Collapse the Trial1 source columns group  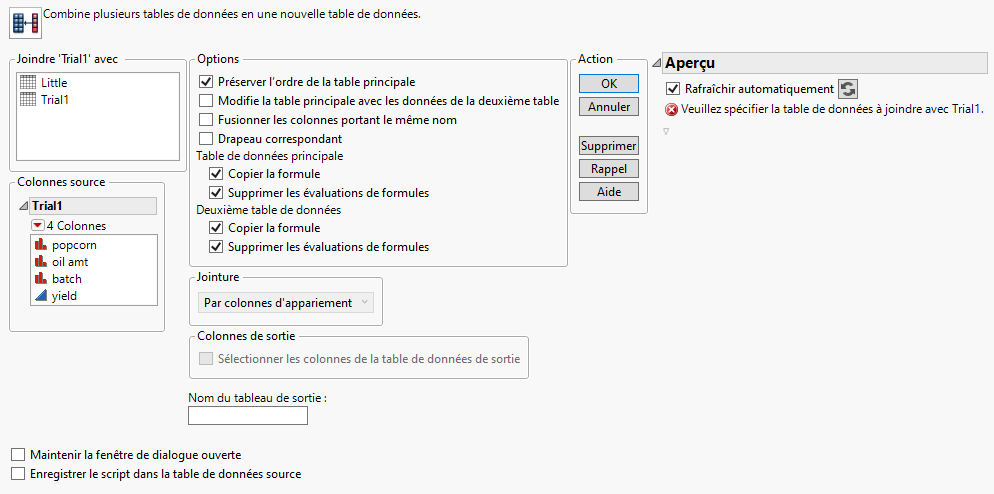(24, 206)
